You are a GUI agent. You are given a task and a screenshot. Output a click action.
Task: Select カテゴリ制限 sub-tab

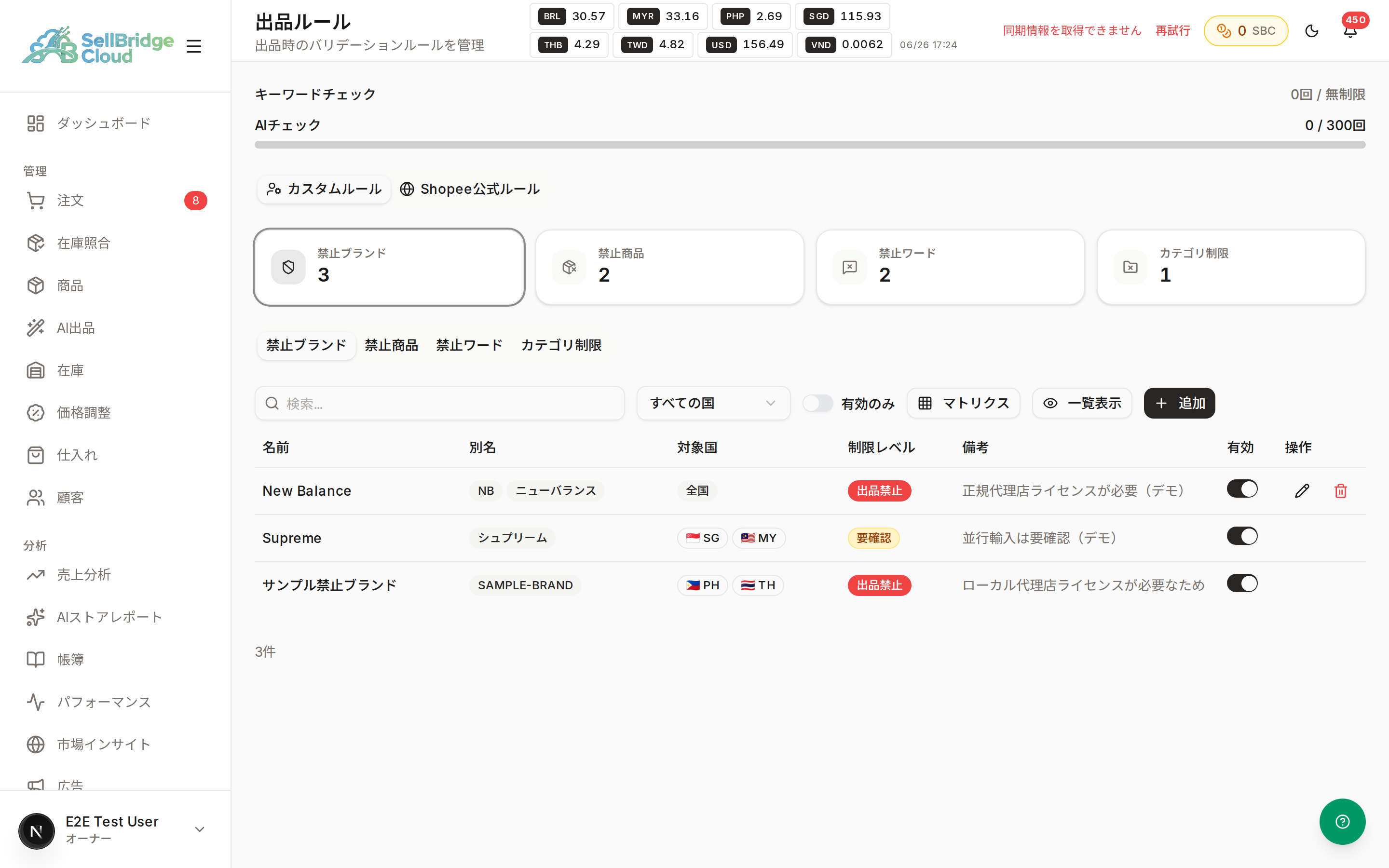pos(561,345)
